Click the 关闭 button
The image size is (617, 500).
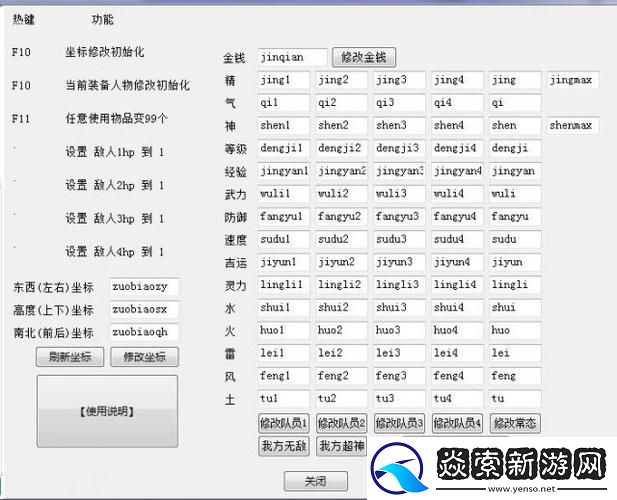click(x=316, y=481)
